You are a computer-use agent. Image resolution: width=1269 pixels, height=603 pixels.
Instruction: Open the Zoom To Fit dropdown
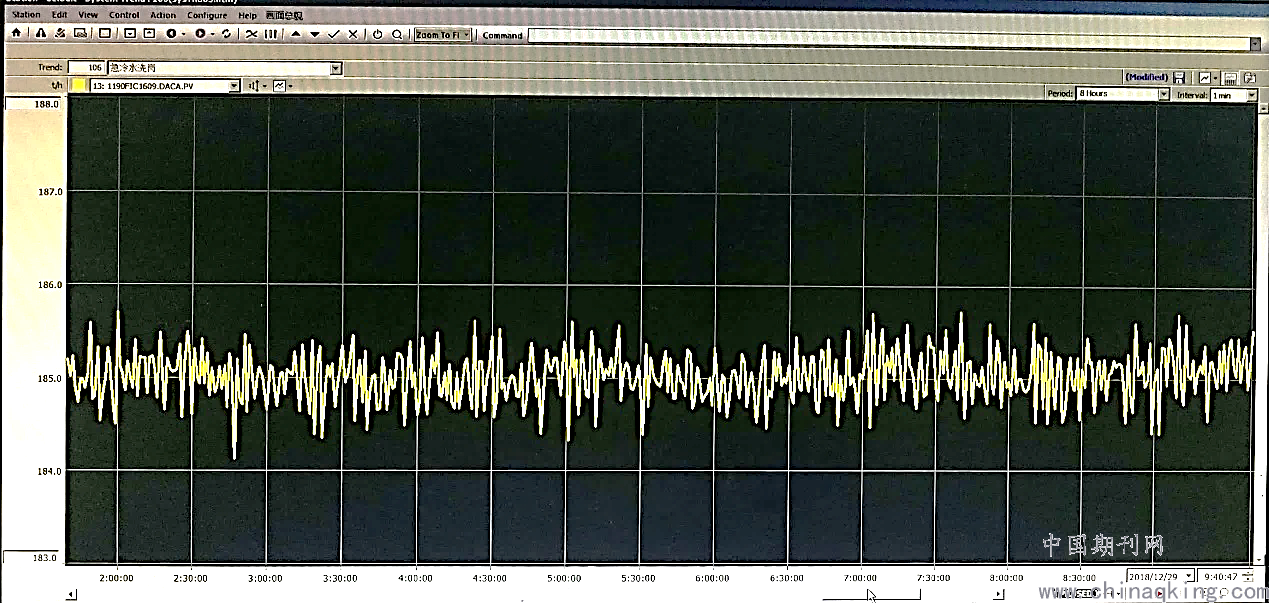click(442, 35)
